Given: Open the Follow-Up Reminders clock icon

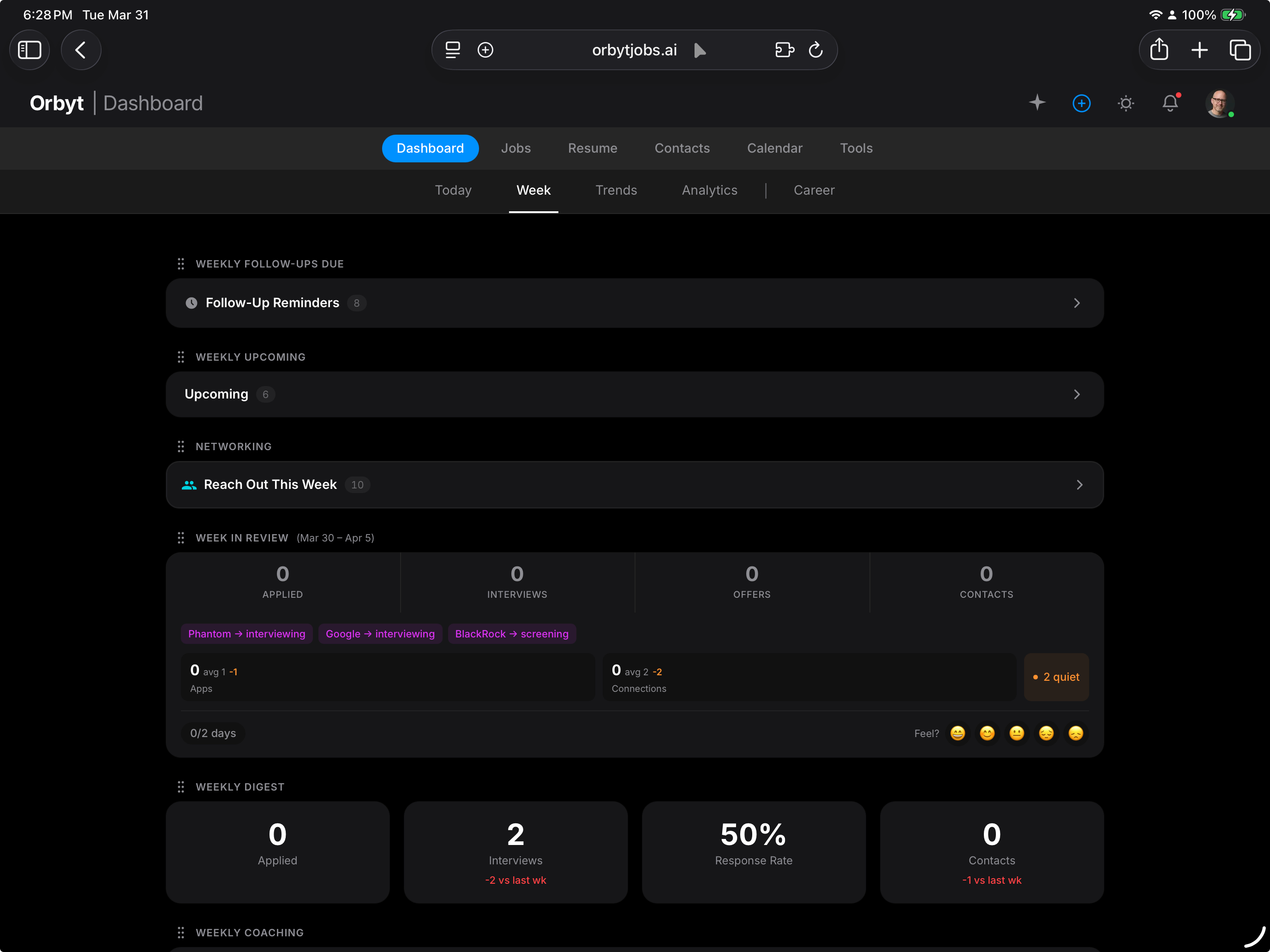Looking at the screenshot, I should coord(191,303).
